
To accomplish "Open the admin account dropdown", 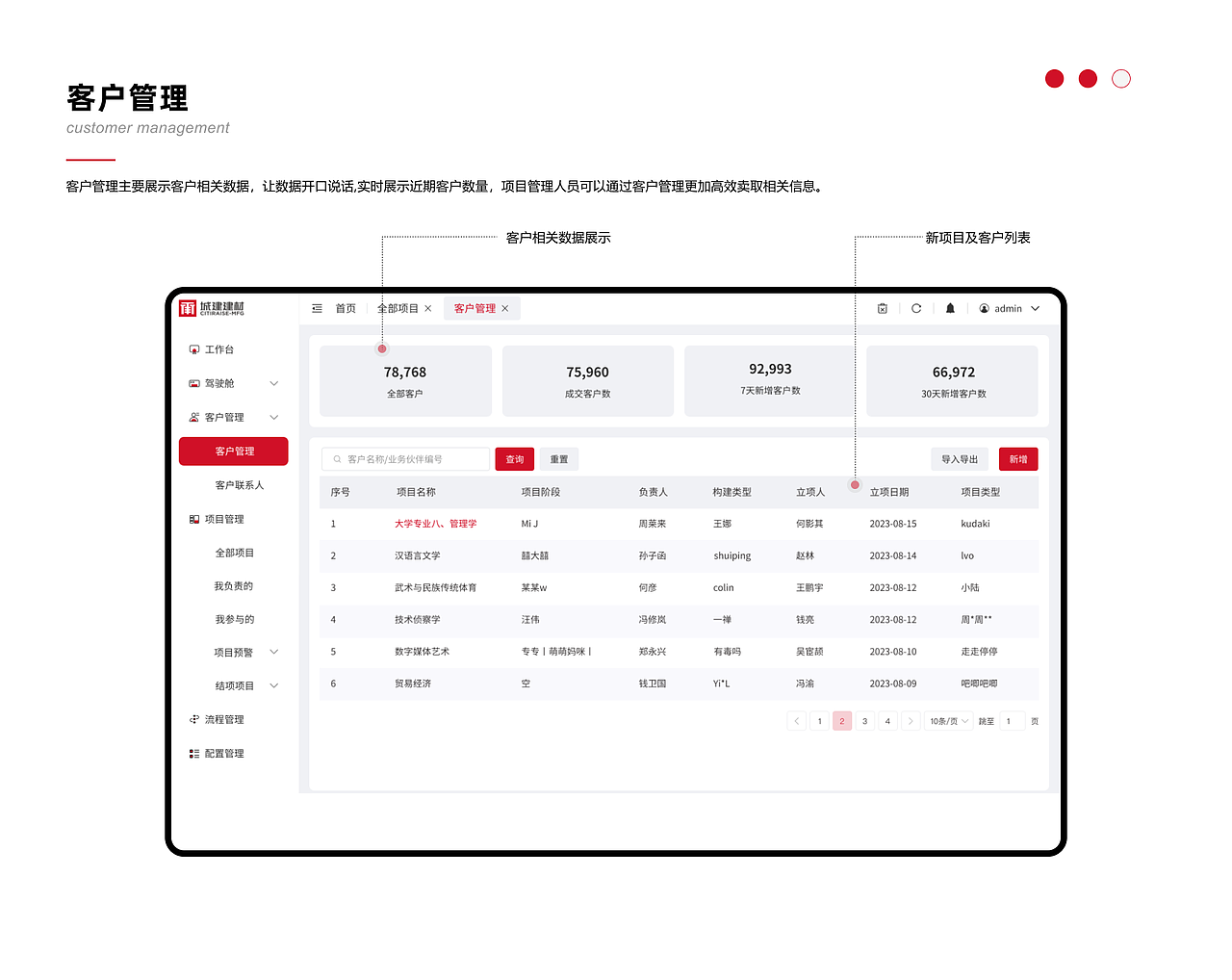I will click(1009, 308).
